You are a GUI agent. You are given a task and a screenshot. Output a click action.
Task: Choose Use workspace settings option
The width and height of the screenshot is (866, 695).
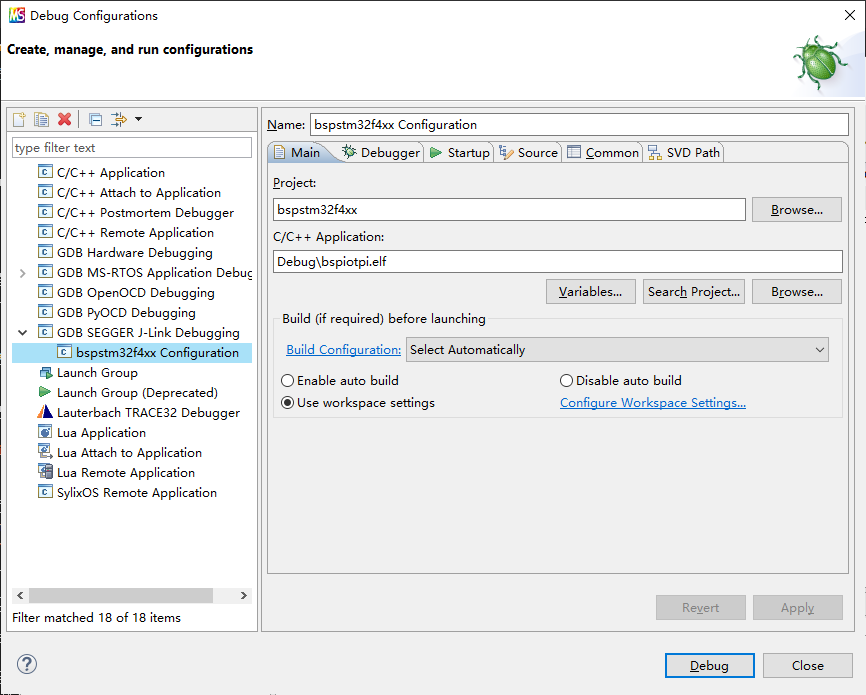click(x=288, y=403)
